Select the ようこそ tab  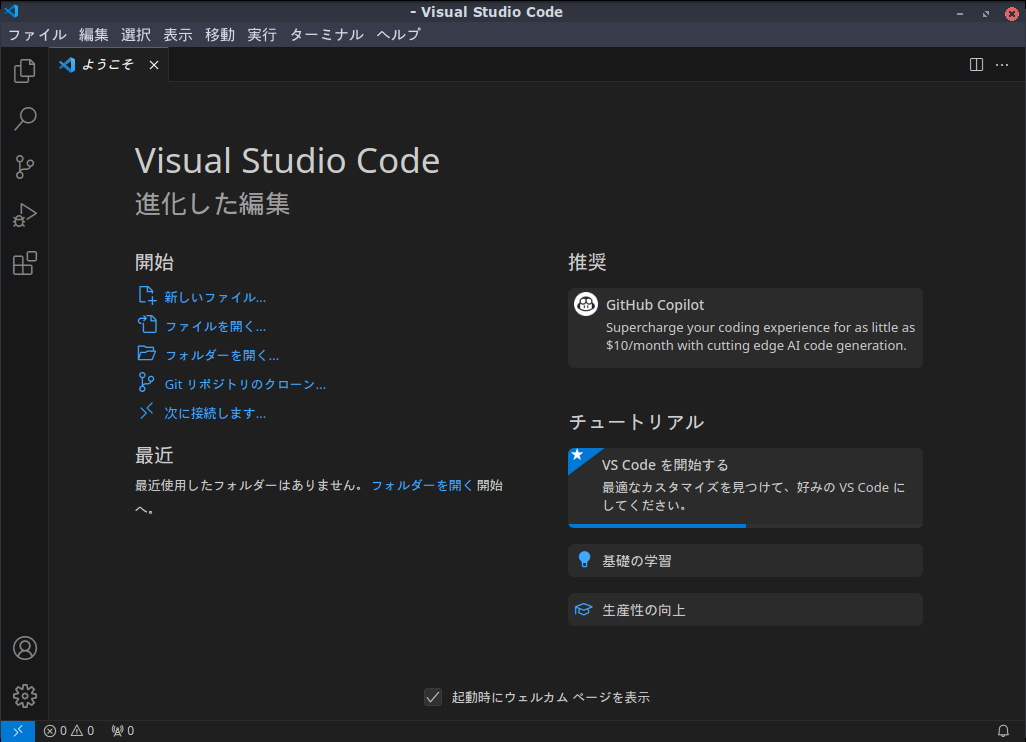point(109,65)
